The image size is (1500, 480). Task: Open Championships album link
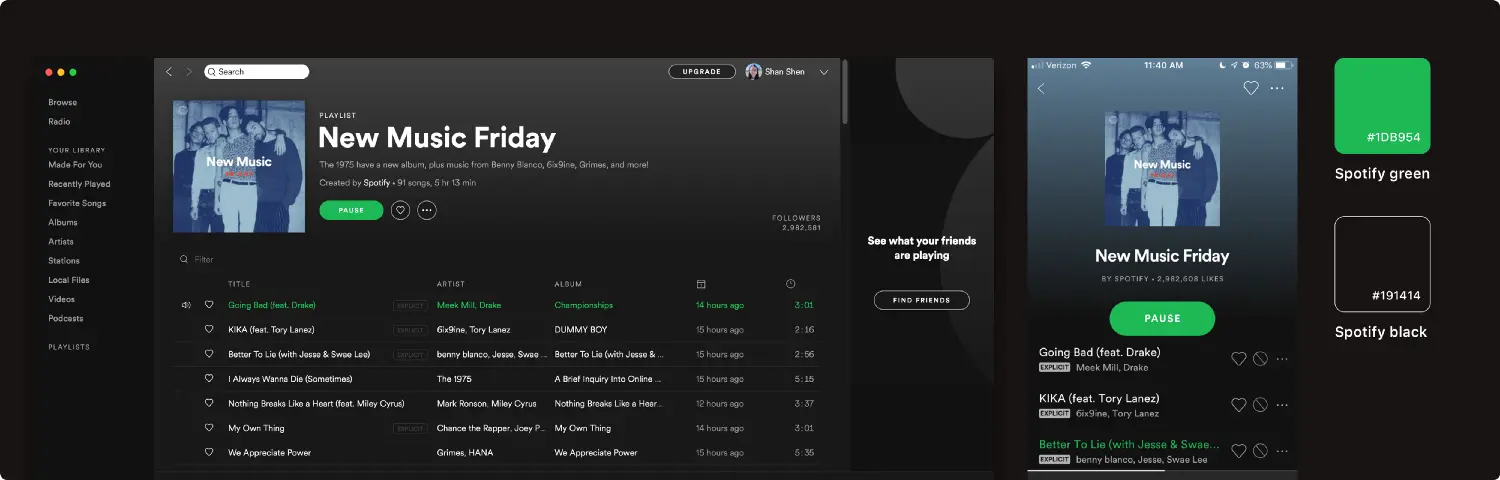(x=584, y=305)
